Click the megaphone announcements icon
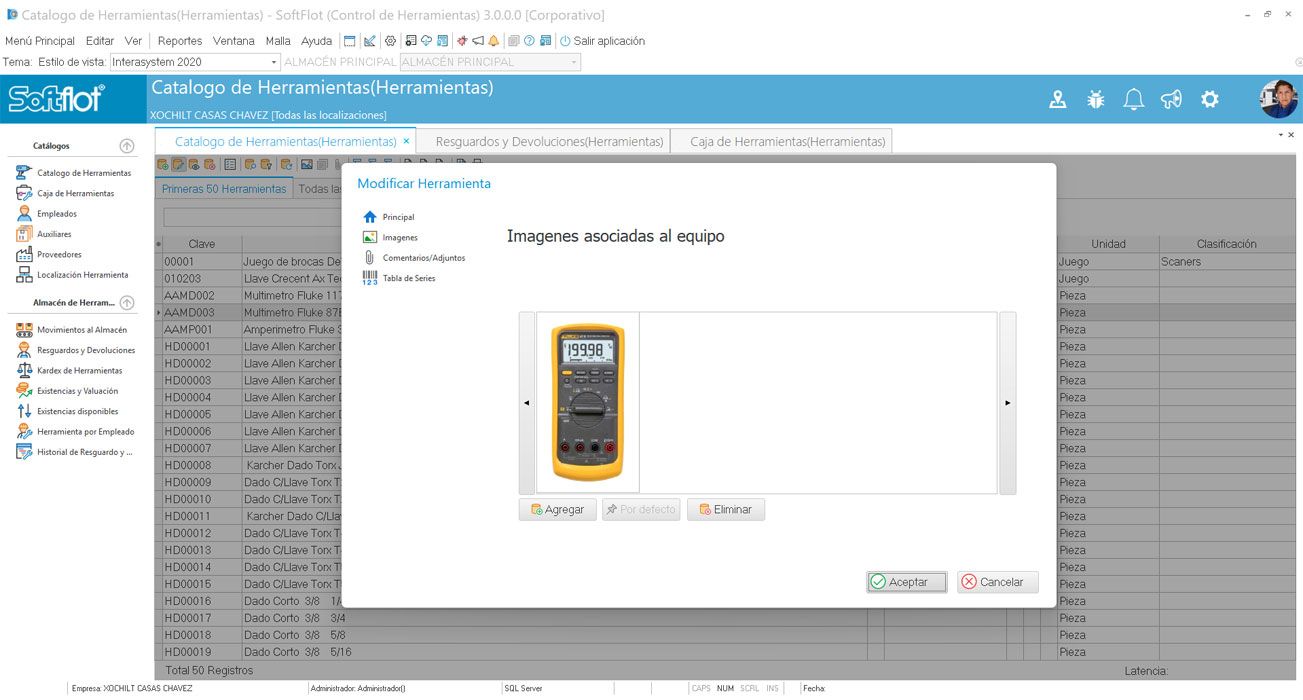The image size is (1303, 700). point(1171,99)
